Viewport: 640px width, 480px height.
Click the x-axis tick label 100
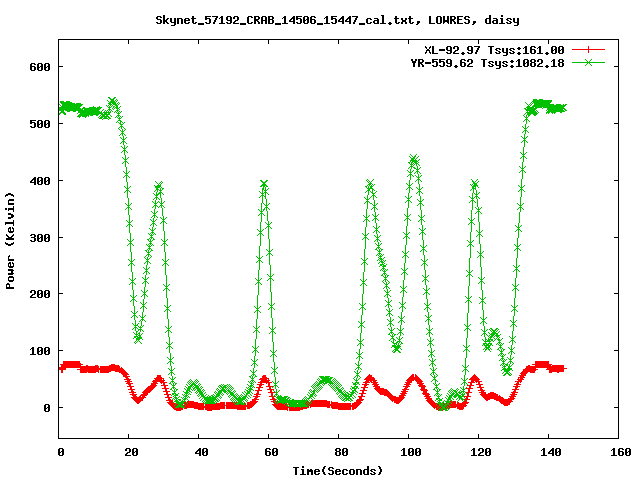click(411, 452)
